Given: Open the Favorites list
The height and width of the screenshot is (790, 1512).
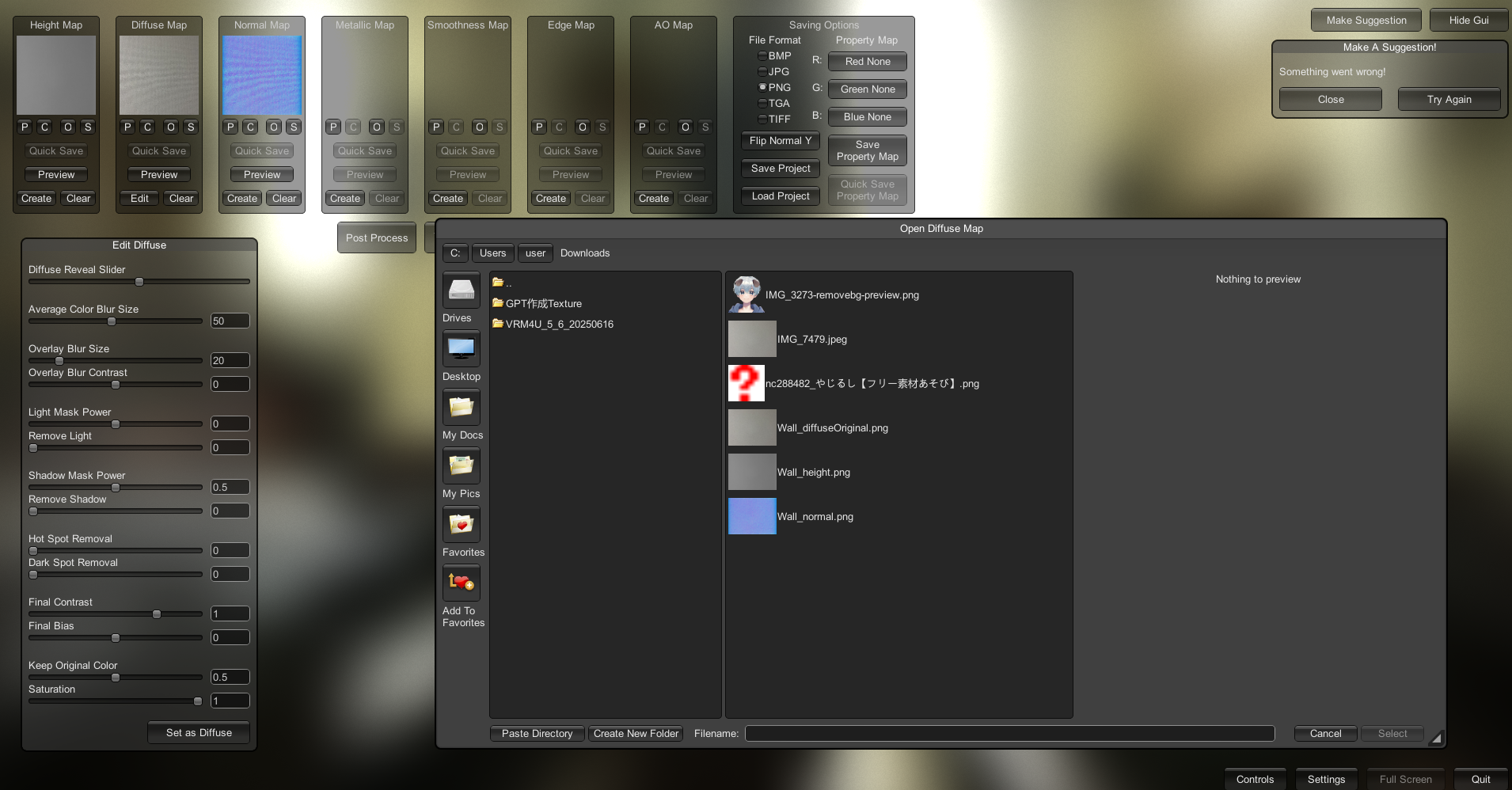Looking at the screenshot, I should (x=462, y=525).
